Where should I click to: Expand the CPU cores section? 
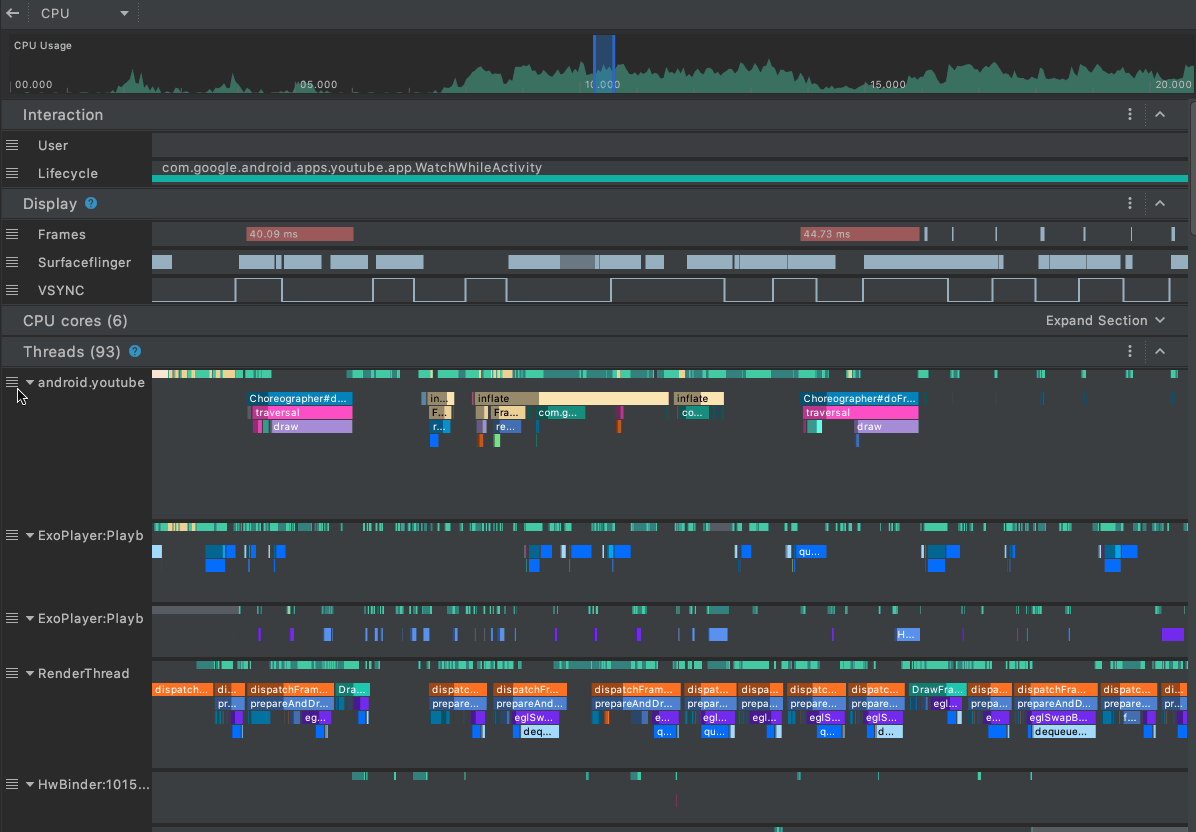pyautogui.click(x=1105, y=320)
